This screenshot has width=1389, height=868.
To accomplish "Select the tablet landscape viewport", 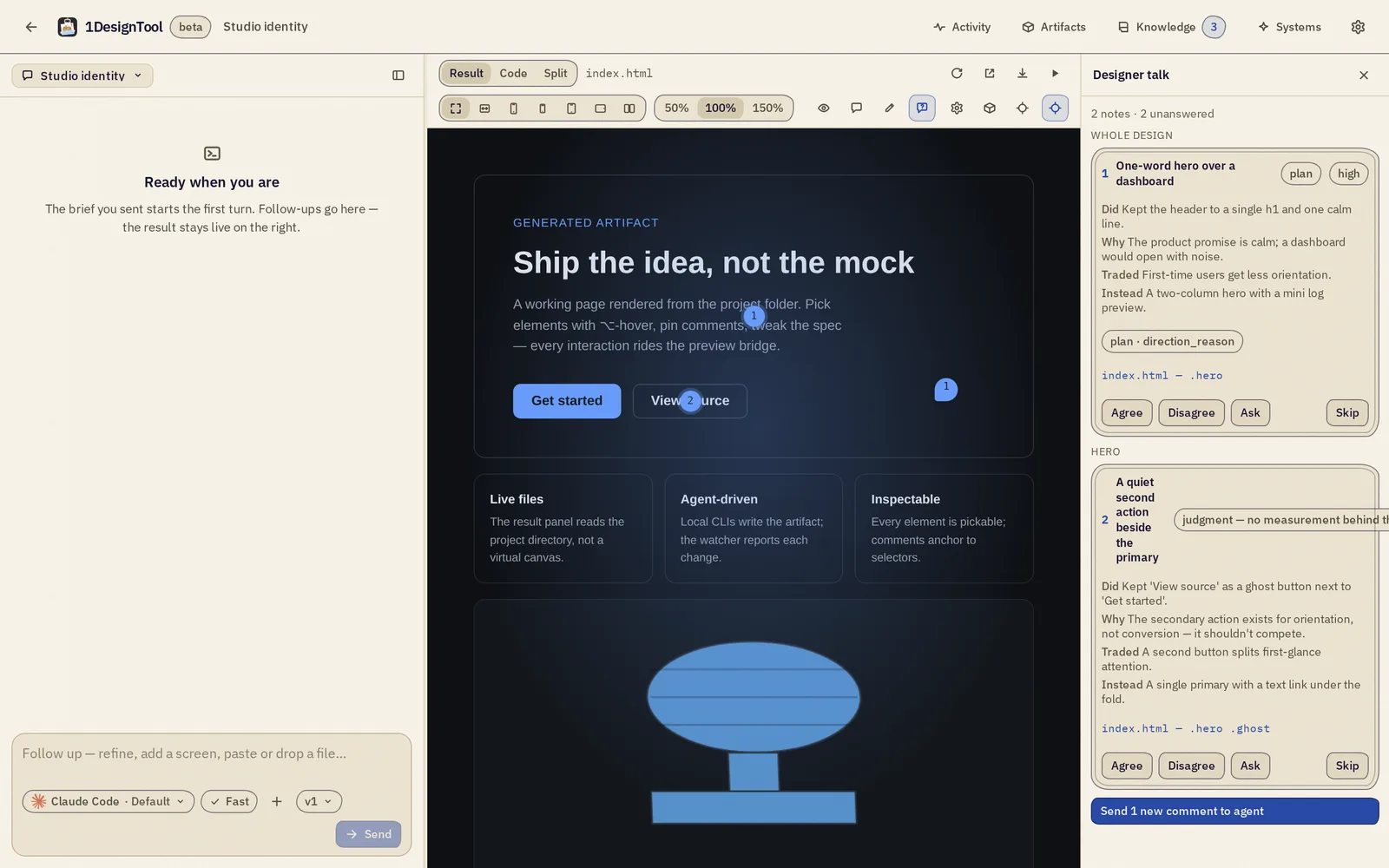I will point(600,108).
